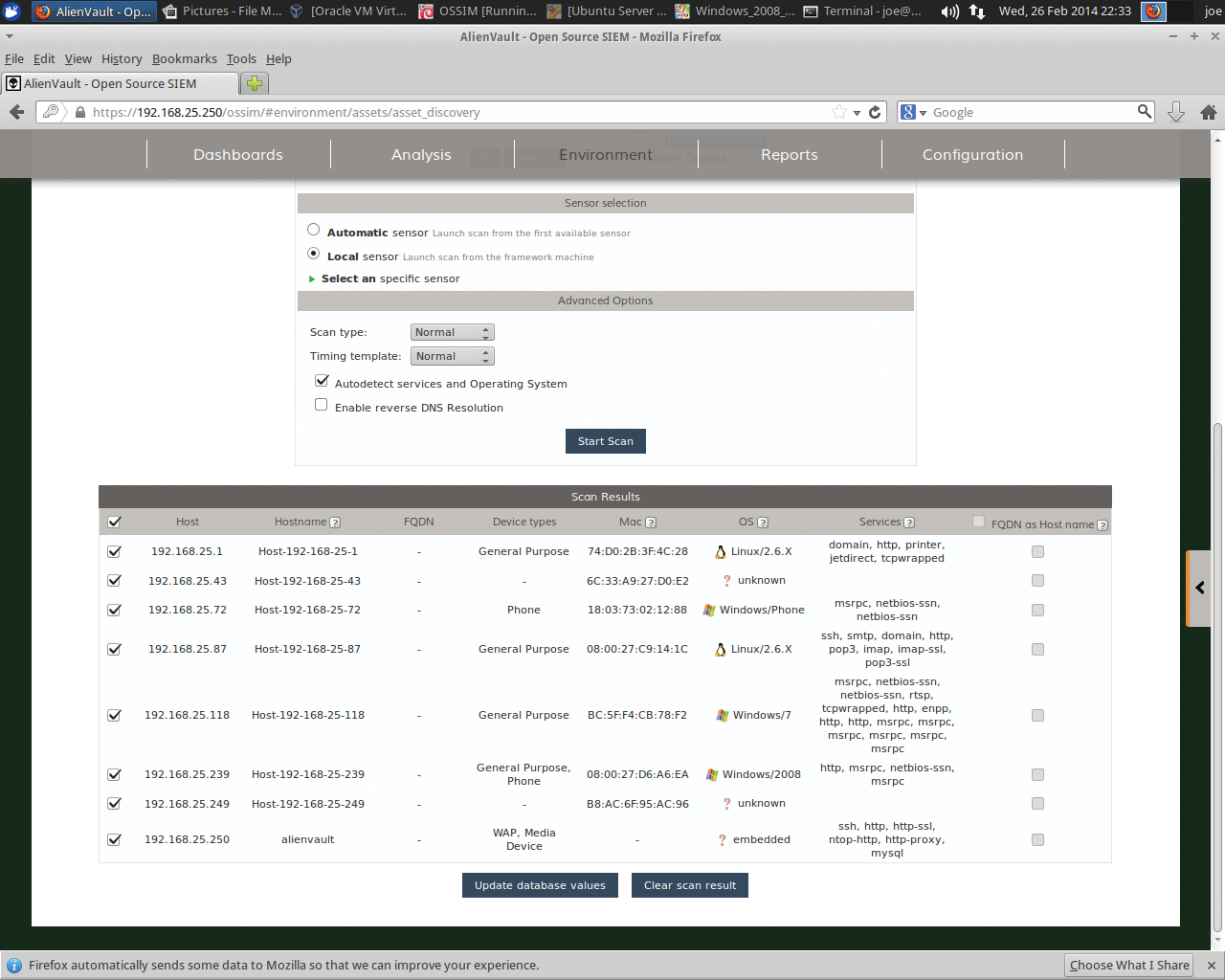Check FQDN as Host name for 192.168.25.239
1225x980 pixels.
pos(1037,774)
